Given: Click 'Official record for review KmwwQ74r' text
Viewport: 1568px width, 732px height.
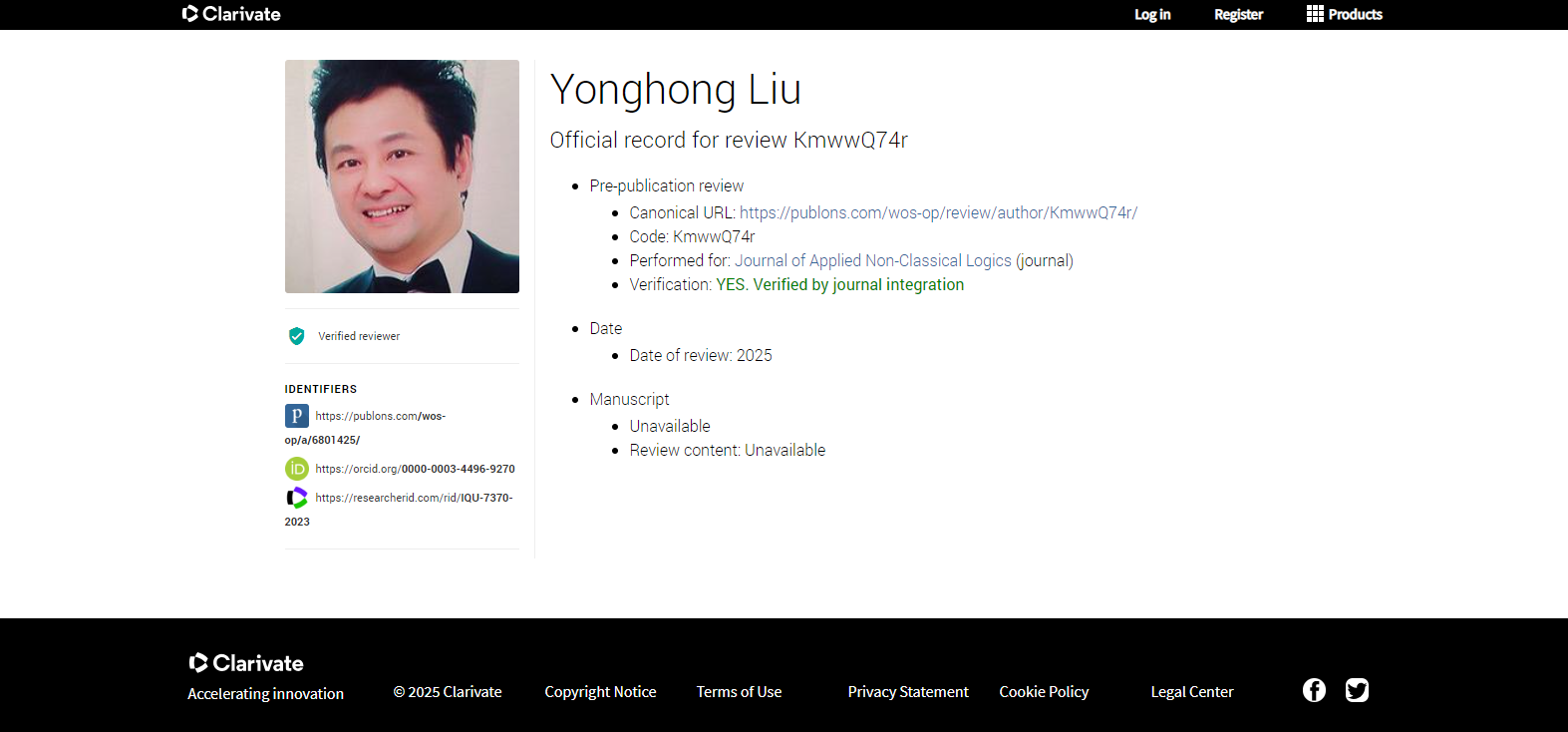Looking at the screenshot, I should (729, 140).
